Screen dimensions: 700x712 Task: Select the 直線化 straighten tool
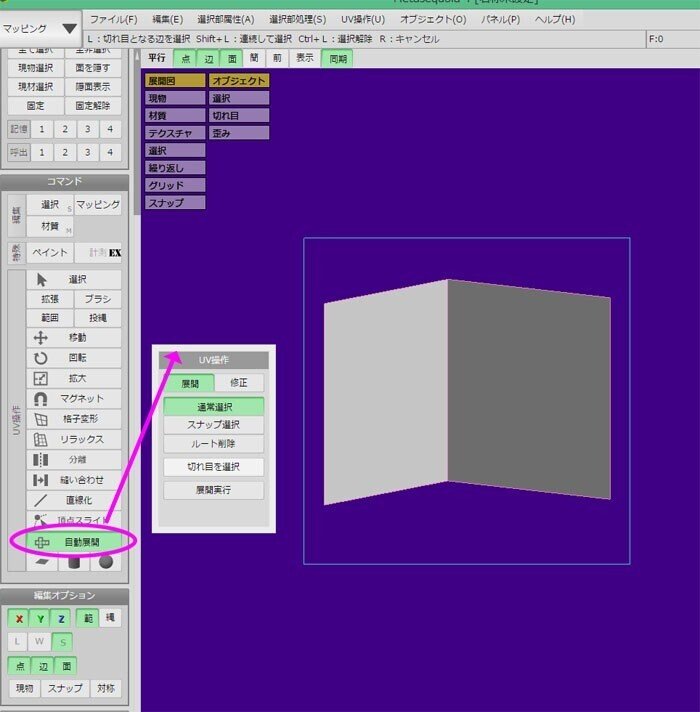pyautogui.click(x=74, y=500)
